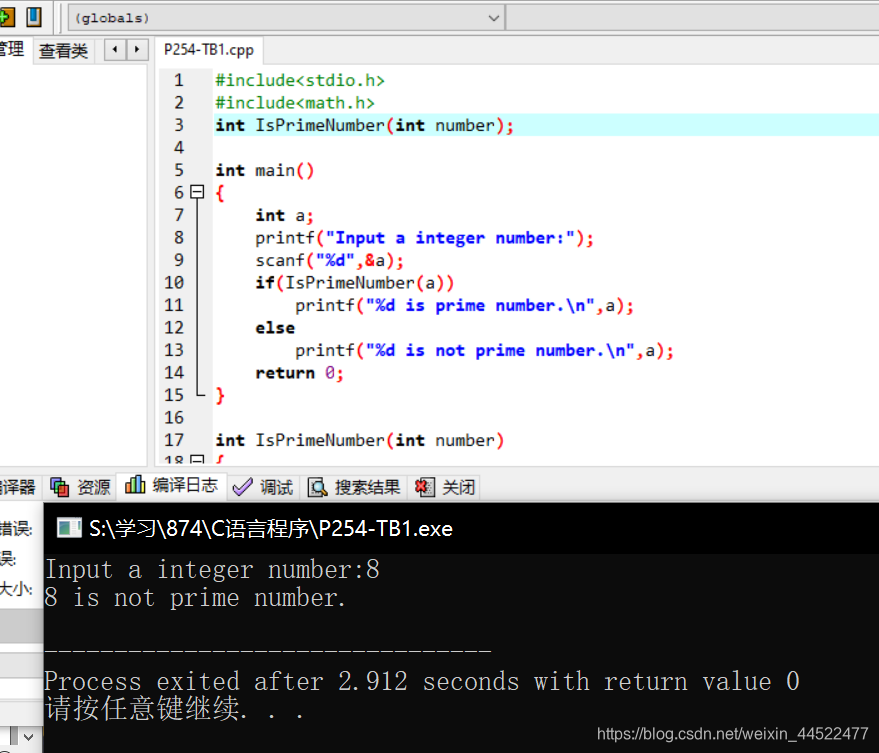The height and width of the screenshot is (753, 879).
Task: Click the blue bookmark toolbar icon
Action: [34, 17]
